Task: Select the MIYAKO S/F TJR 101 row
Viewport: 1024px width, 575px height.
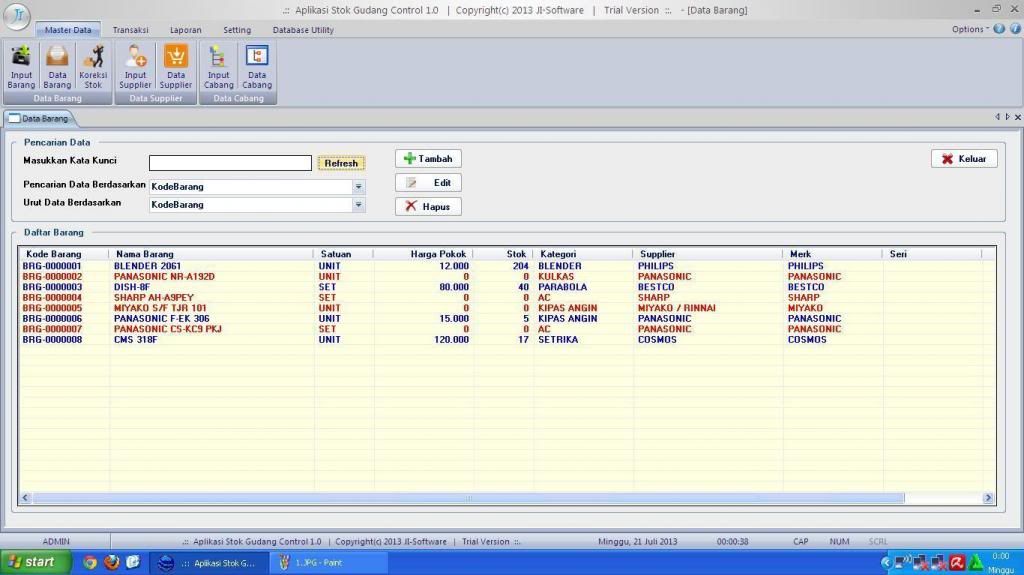Action: (x=507, y=308)
